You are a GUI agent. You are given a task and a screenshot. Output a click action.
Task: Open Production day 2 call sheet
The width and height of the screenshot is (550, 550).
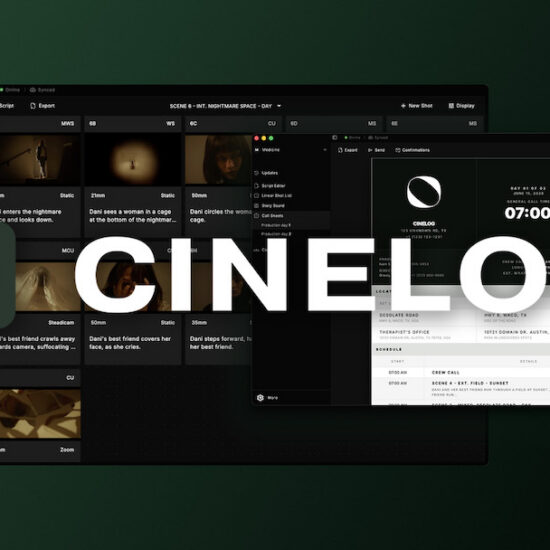[276, 234]
